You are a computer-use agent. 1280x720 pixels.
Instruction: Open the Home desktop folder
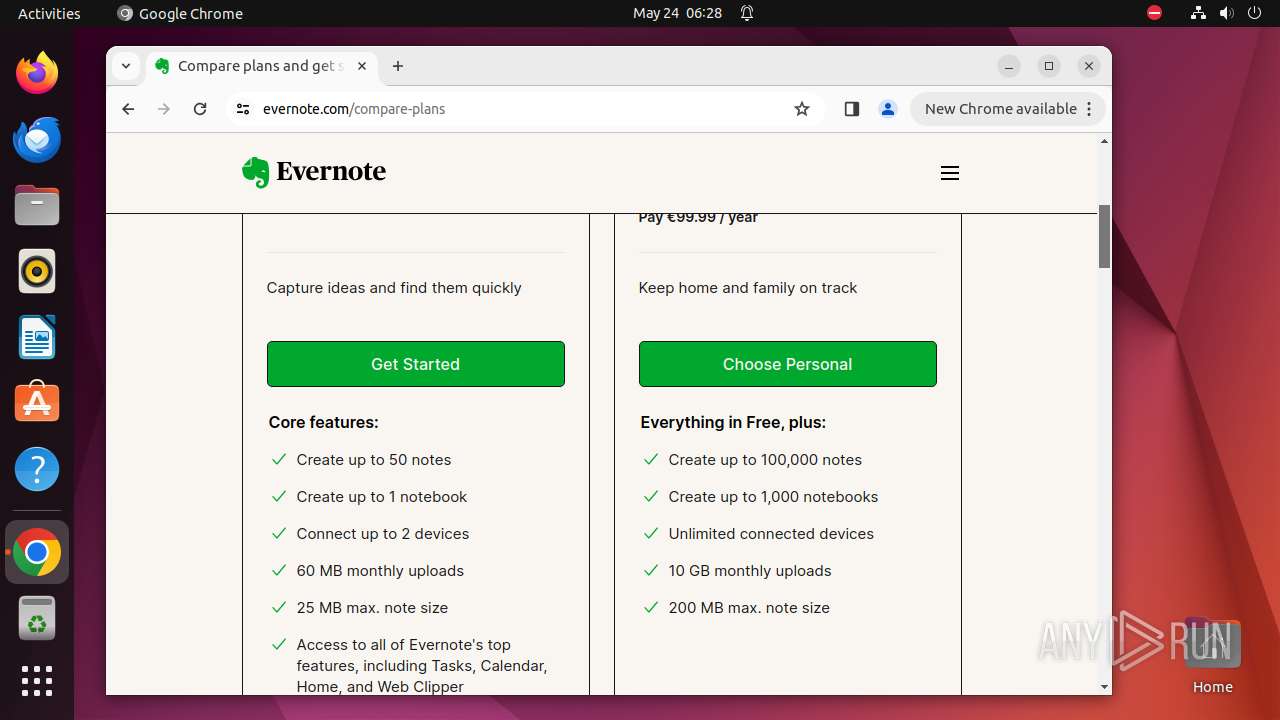pyautogui.click(x=1212, y=655)
